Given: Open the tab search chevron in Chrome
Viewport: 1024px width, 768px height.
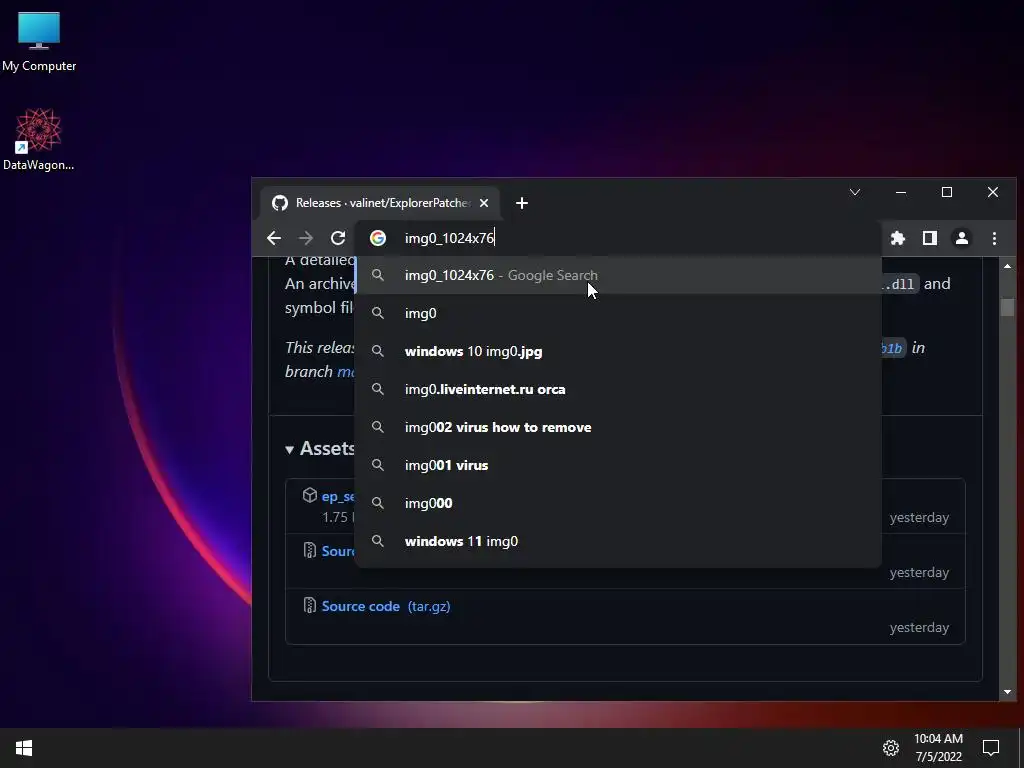Looking at the screenshot, I should pos(855,192).
